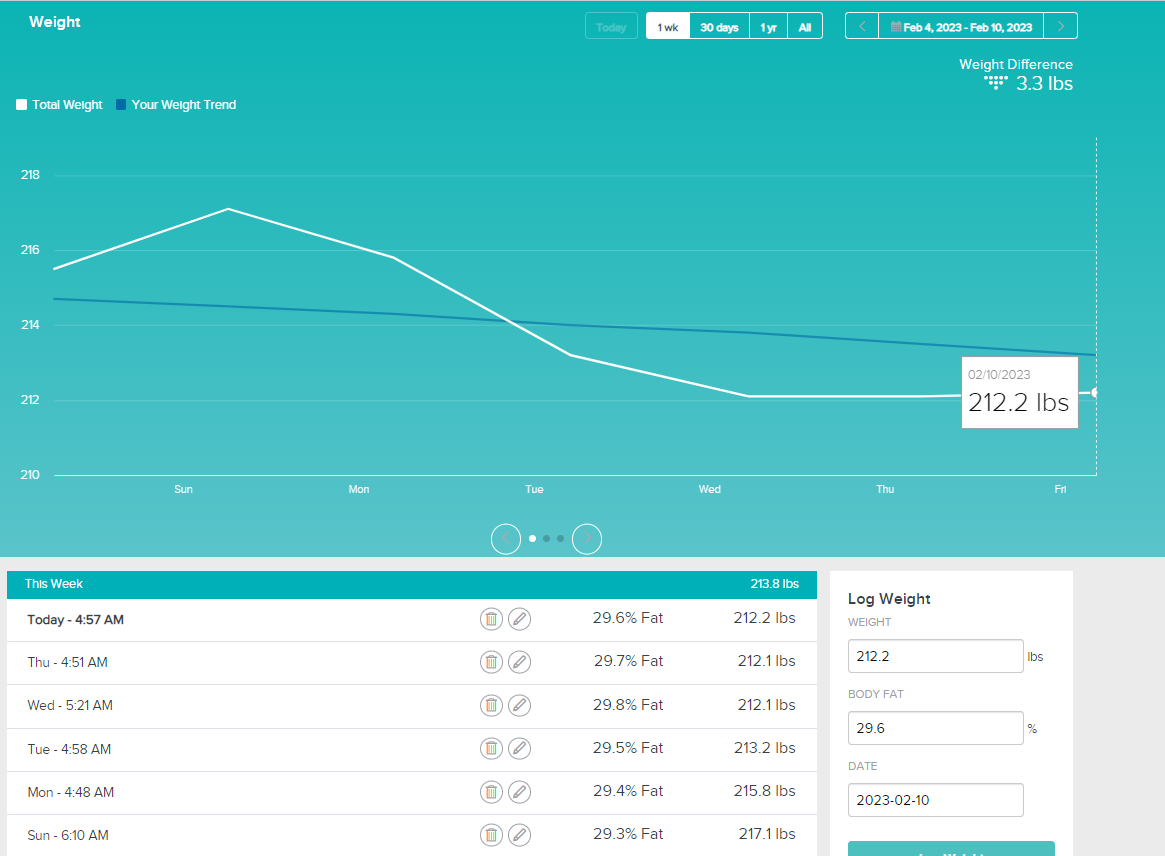The height and width of the screenshot is (856, 1165).
Task: Edit Today's 4:57 AM weight entry
Action: pyautogui.click(x=519, y=619)
